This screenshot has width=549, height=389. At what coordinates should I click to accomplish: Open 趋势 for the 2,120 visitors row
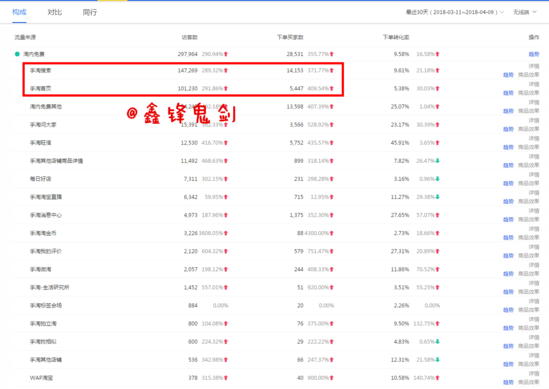coord(508,256)
